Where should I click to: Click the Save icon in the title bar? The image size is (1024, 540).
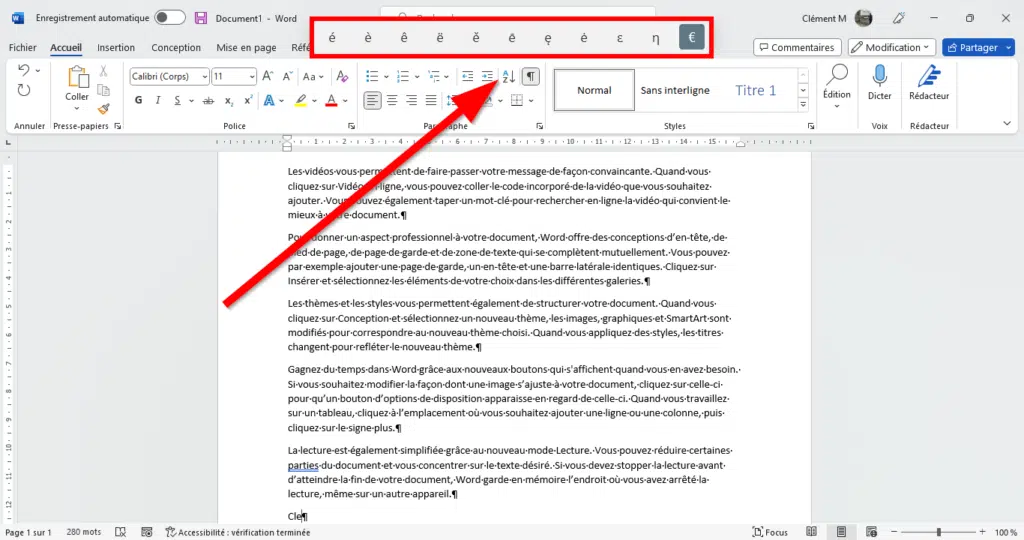point(200,18)
